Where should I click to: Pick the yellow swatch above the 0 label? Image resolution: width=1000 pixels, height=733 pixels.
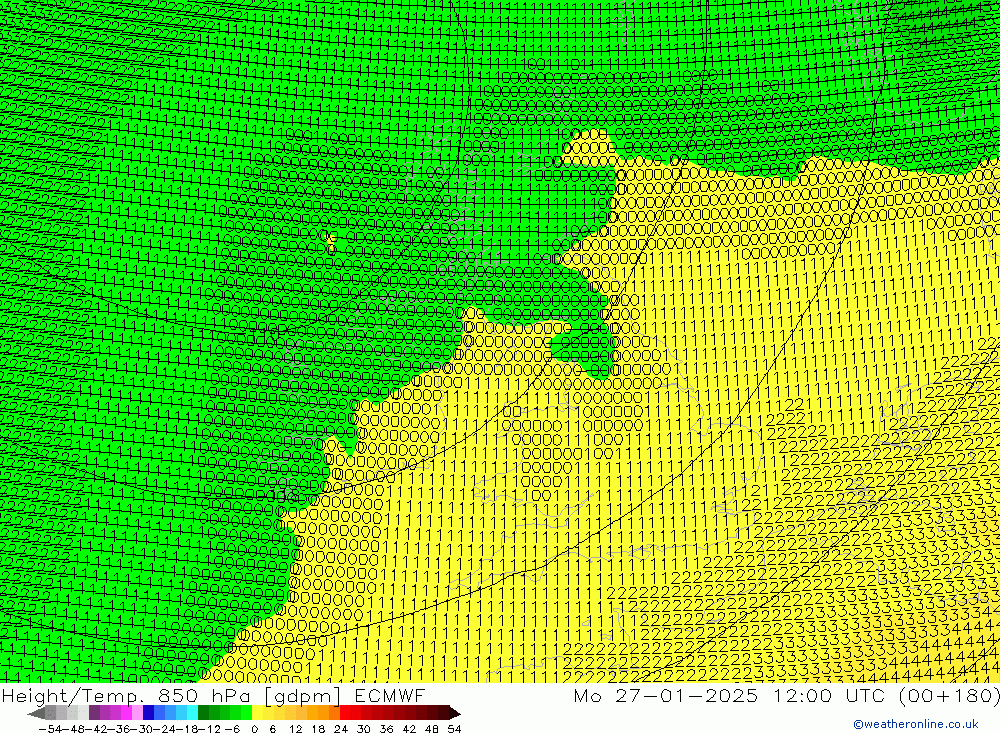pyautogui.click(x=257, y=713)
